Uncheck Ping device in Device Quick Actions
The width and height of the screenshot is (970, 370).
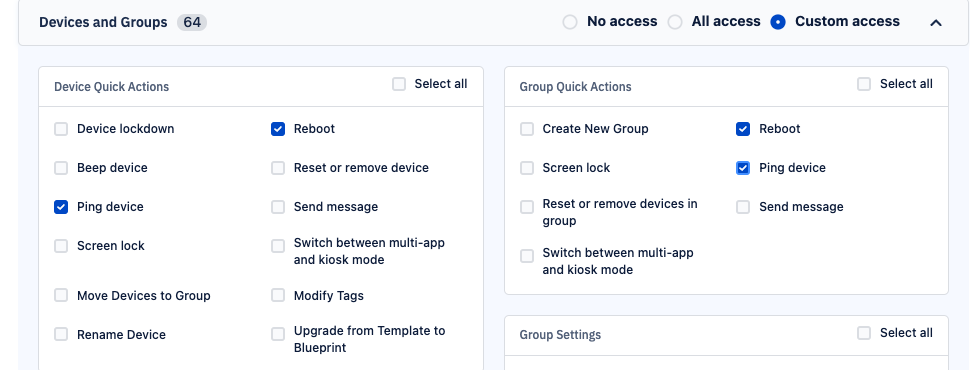[61, 207]
